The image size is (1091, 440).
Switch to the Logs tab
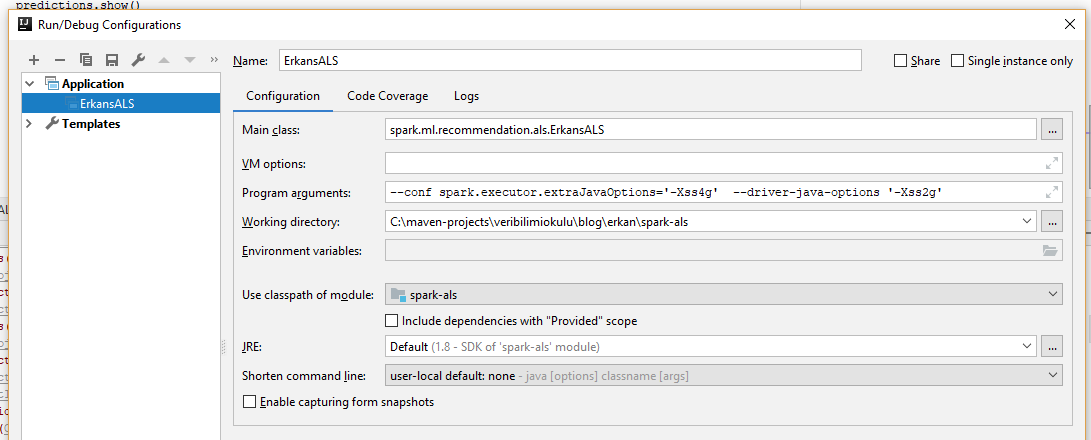tap(466, 96)
